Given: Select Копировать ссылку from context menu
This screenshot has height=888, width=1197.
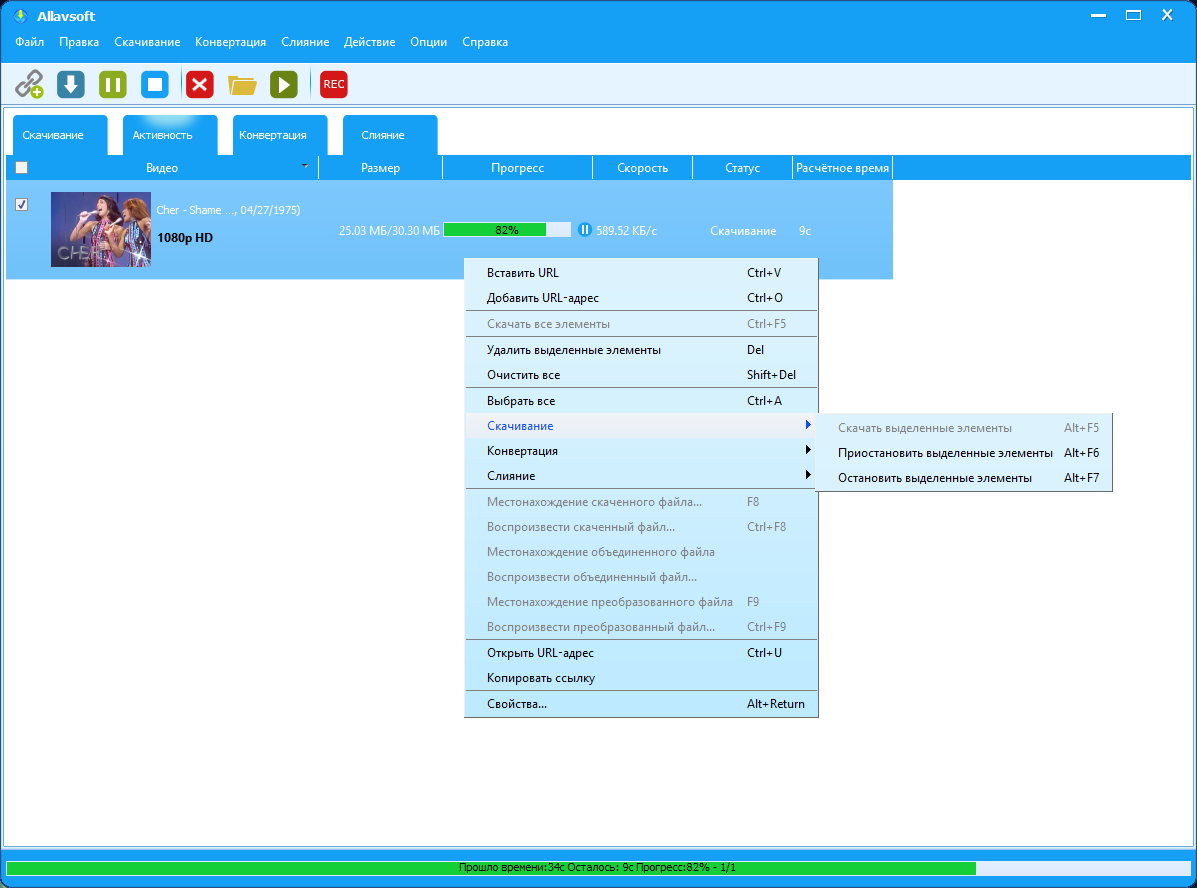Looking at the screenshot, I should (540, 678).
